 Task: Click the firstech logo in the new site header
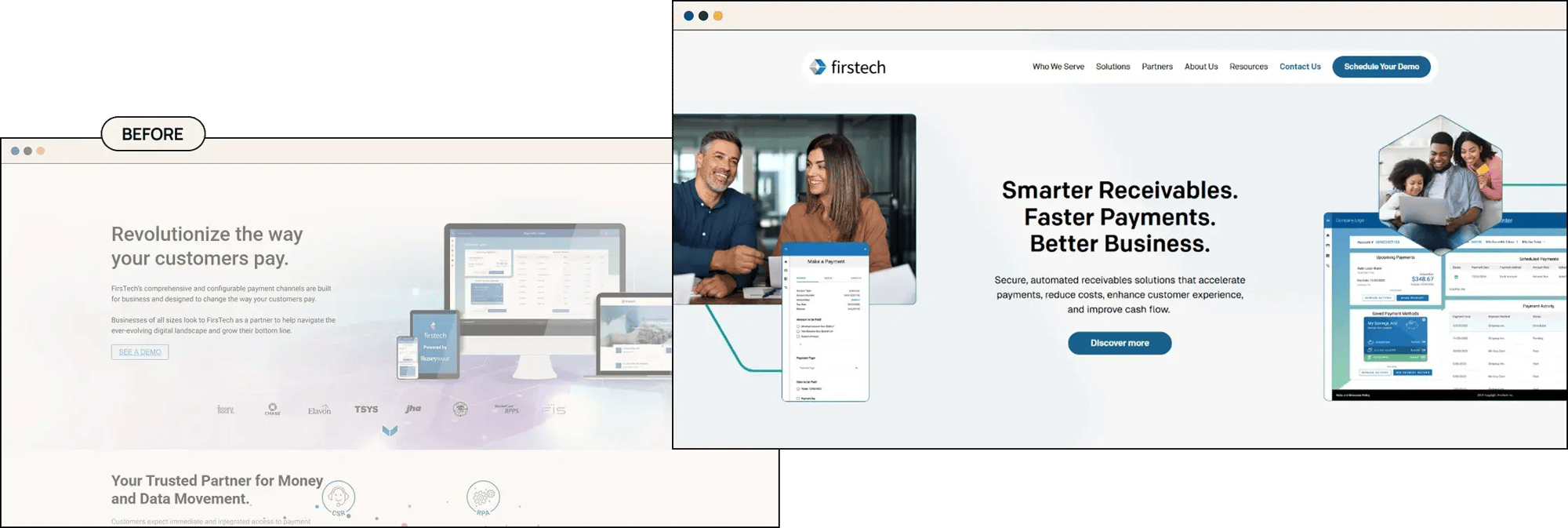pos(848,67)
